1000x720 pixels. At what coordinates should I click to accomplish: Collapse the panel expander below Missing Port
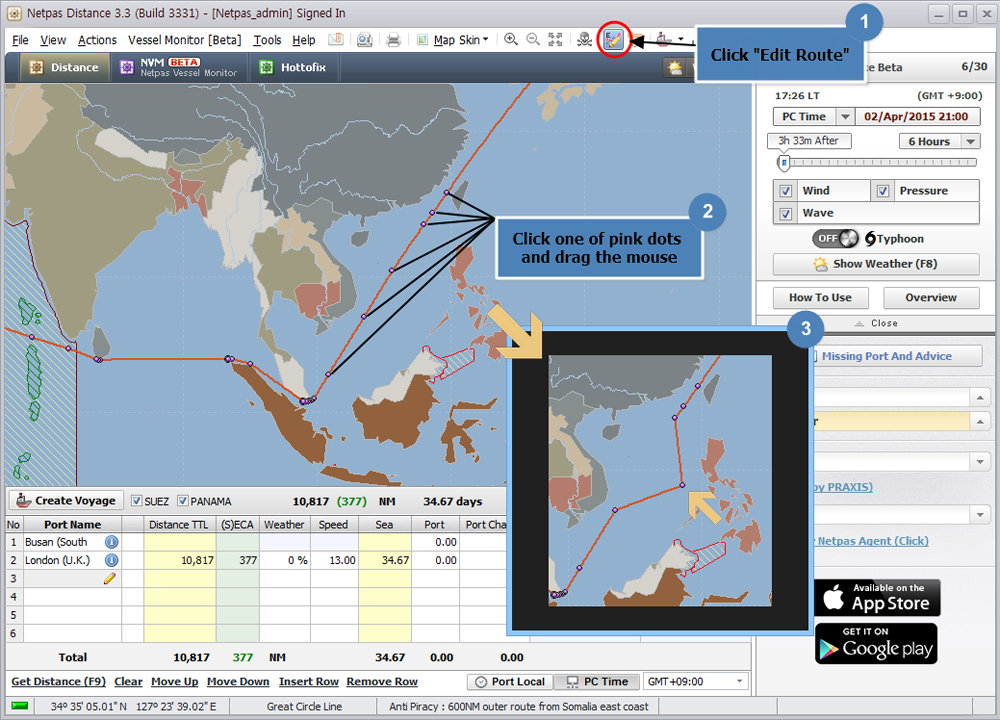coord(980,398)
